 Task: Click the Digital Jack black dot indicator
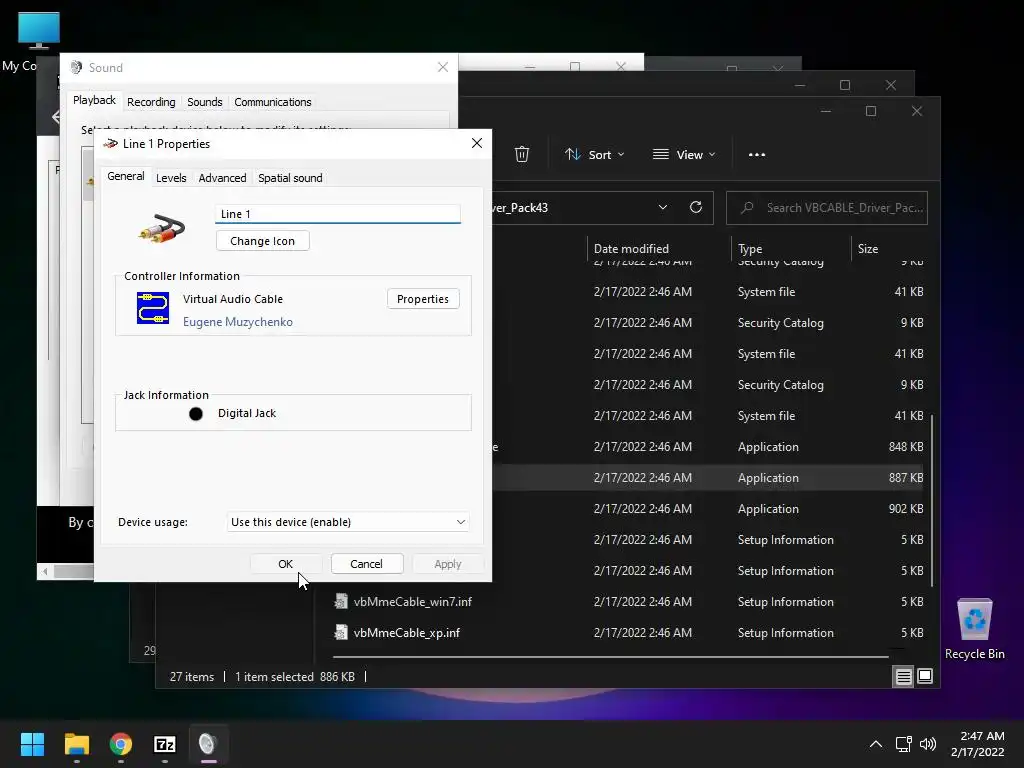coord(195,413)
